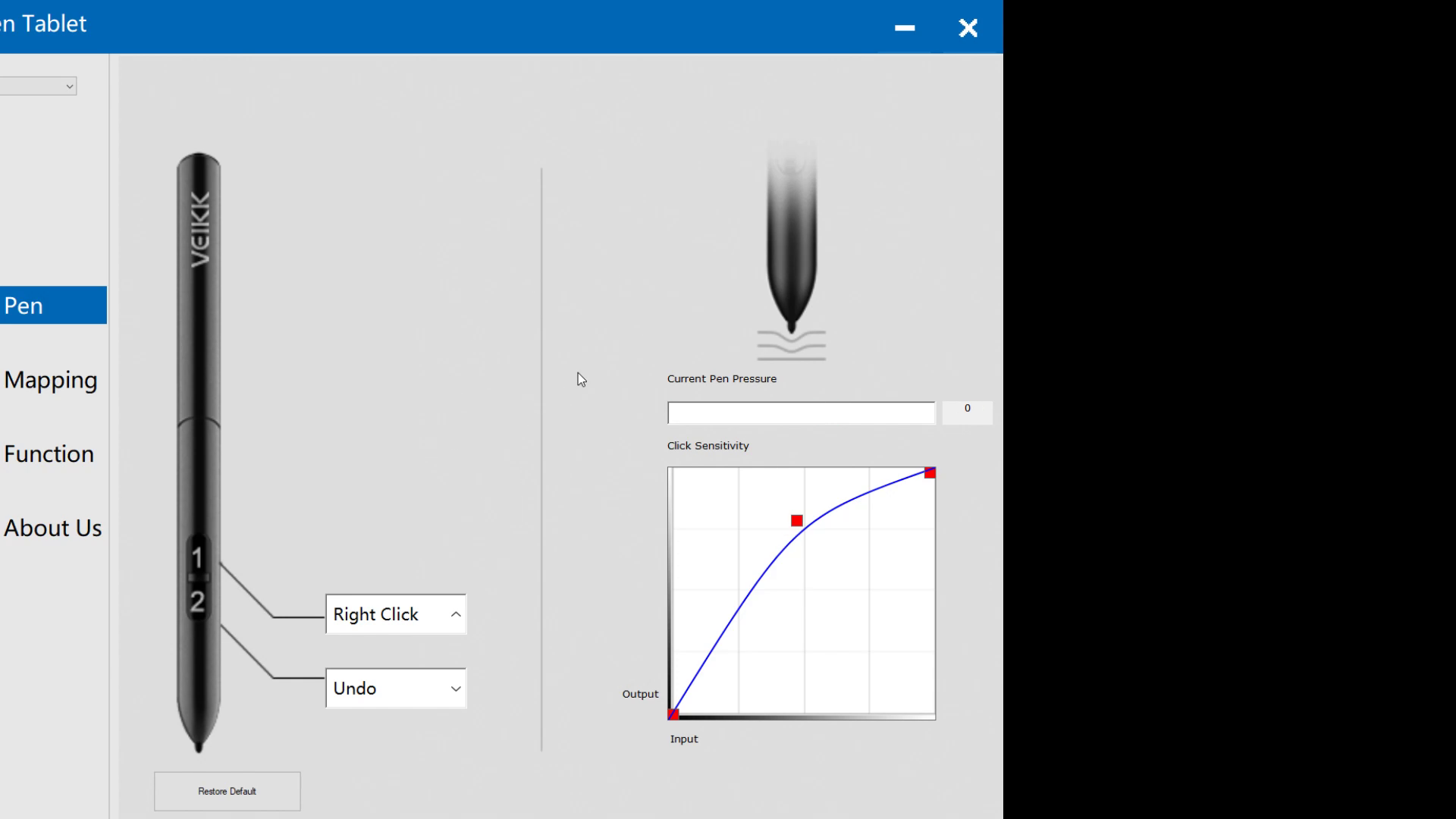The image size is (1456, 819).
Task: Expand the Undo button dropdown
Action: 455,689
